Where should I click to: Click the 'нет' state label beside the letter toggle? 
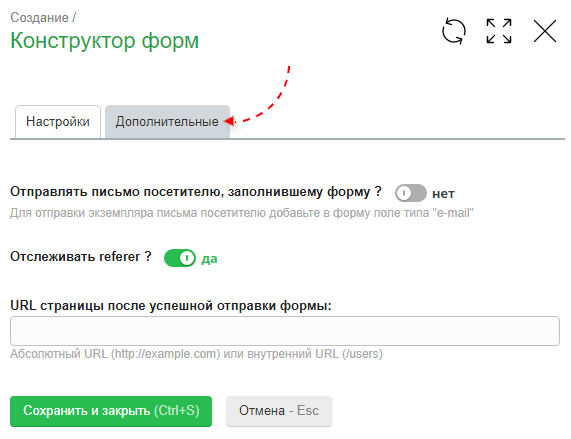(x=443, y=194)
